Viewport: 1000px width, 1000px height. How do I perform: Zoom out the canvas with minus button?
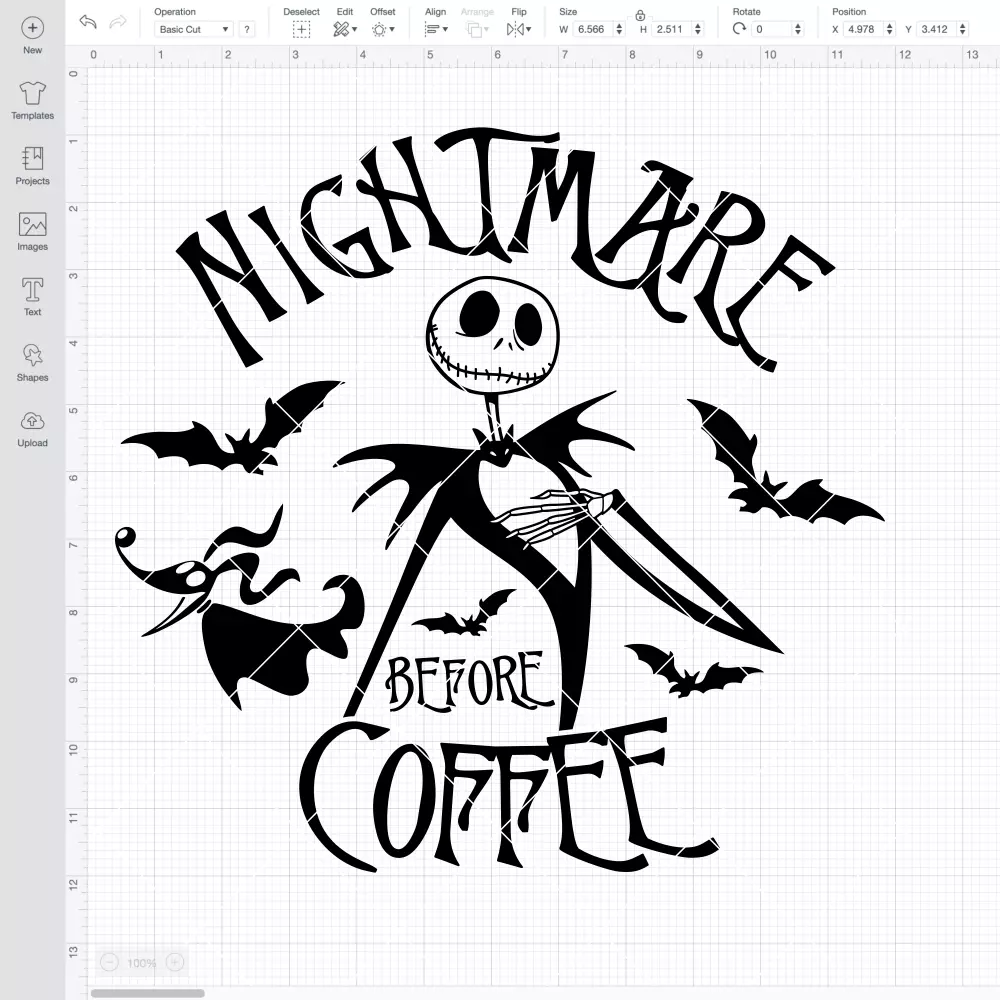pos(109,962)
